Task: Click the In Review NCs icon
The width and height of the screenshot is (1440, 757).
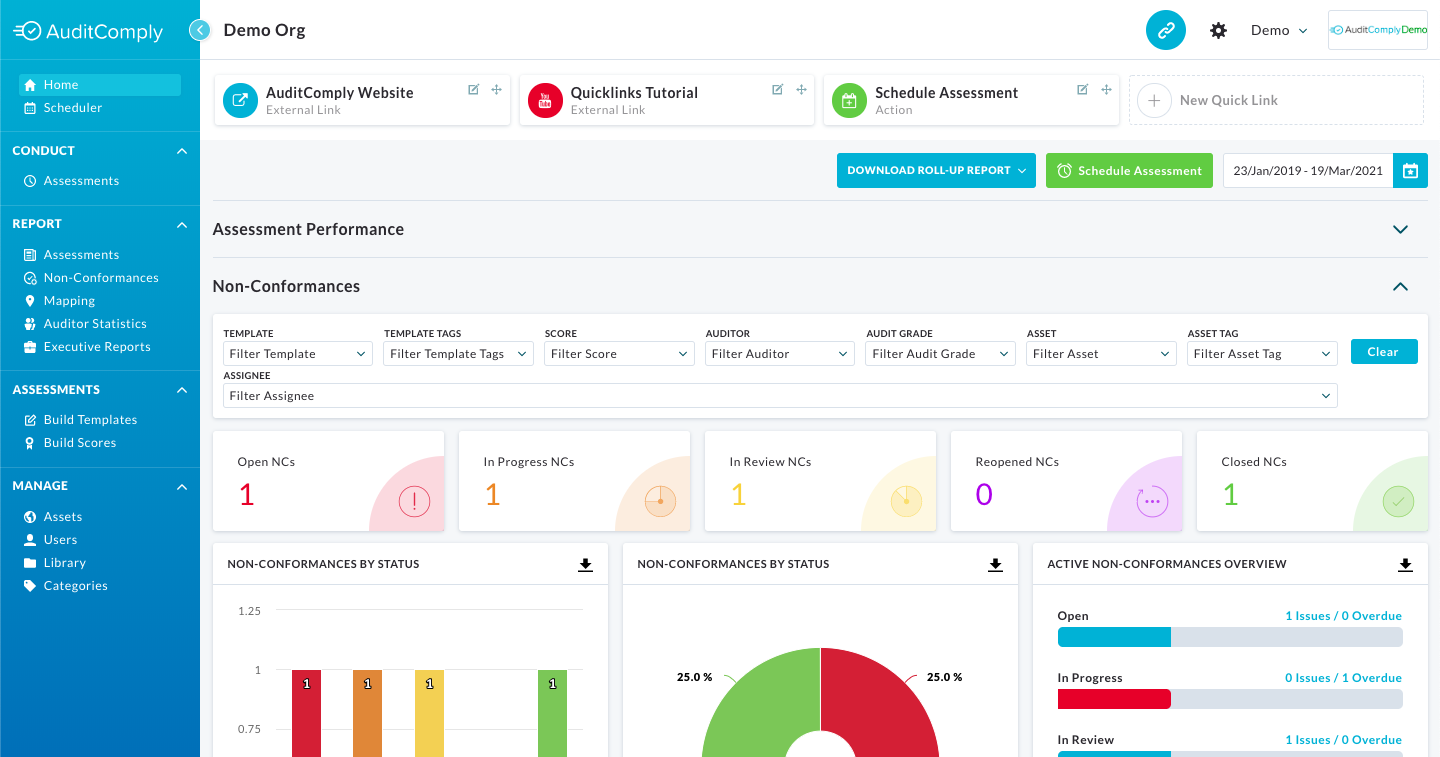Action: (x=906, y=501)
